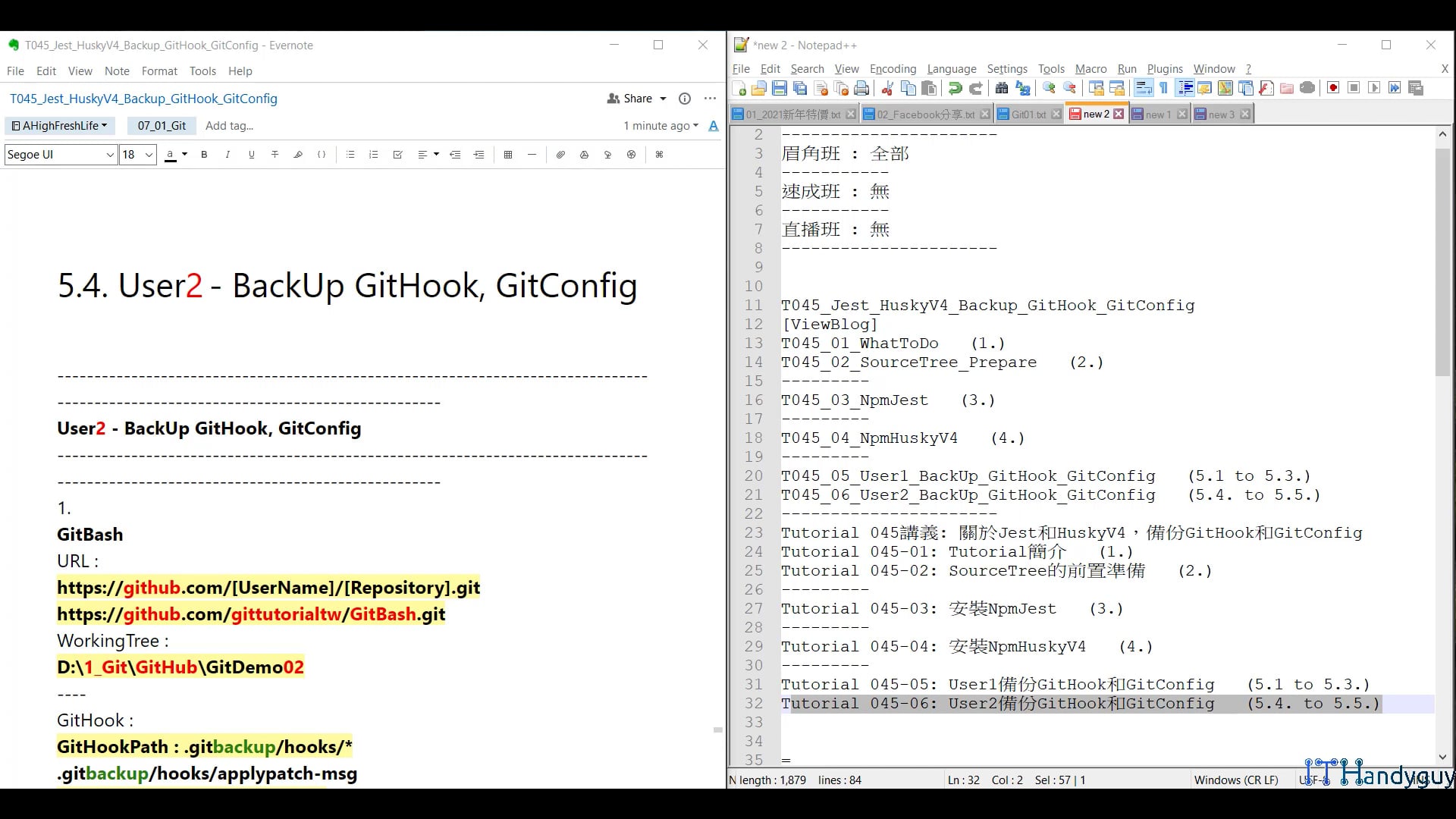The height and width of the screenshot is (819, 1456).
Task: Insert a checklist in Evernote
Action: pyautogui.click(x=398, y=155)
